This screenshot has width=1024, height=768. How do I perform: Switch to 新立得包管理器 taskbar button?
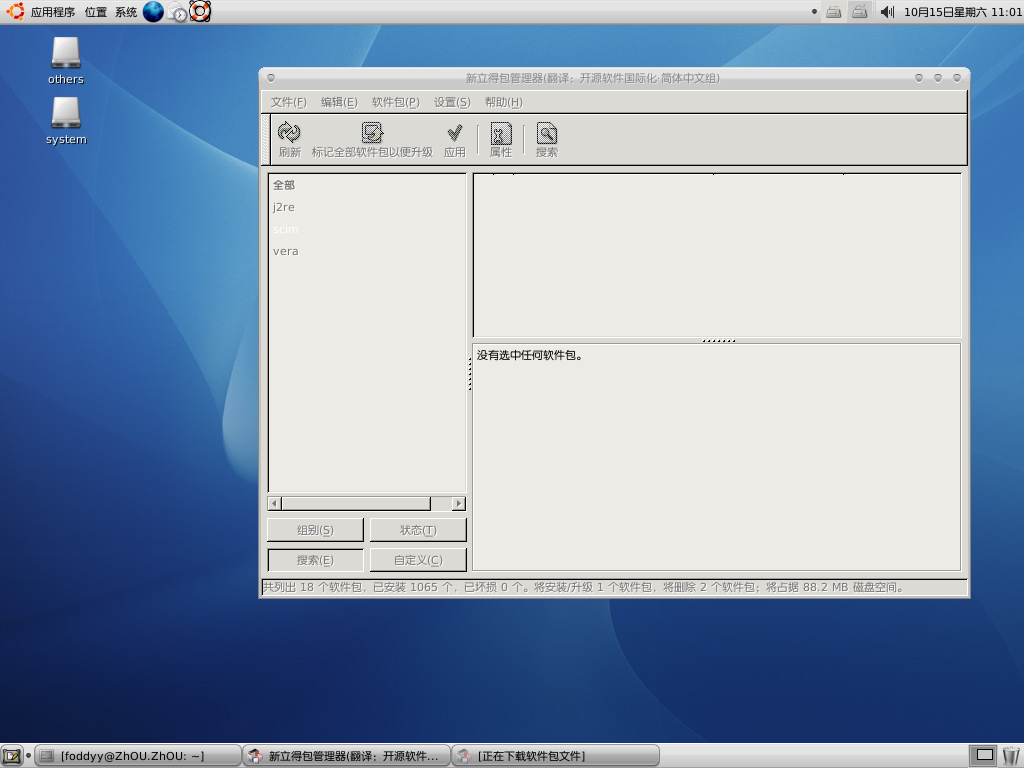tap(346, 756)
